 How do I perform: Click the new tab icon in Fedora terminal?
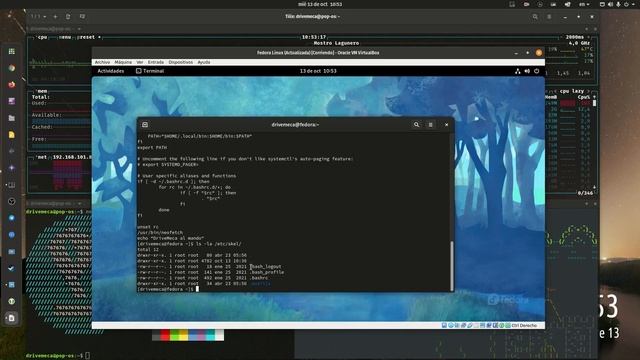[x=145, y=124]
